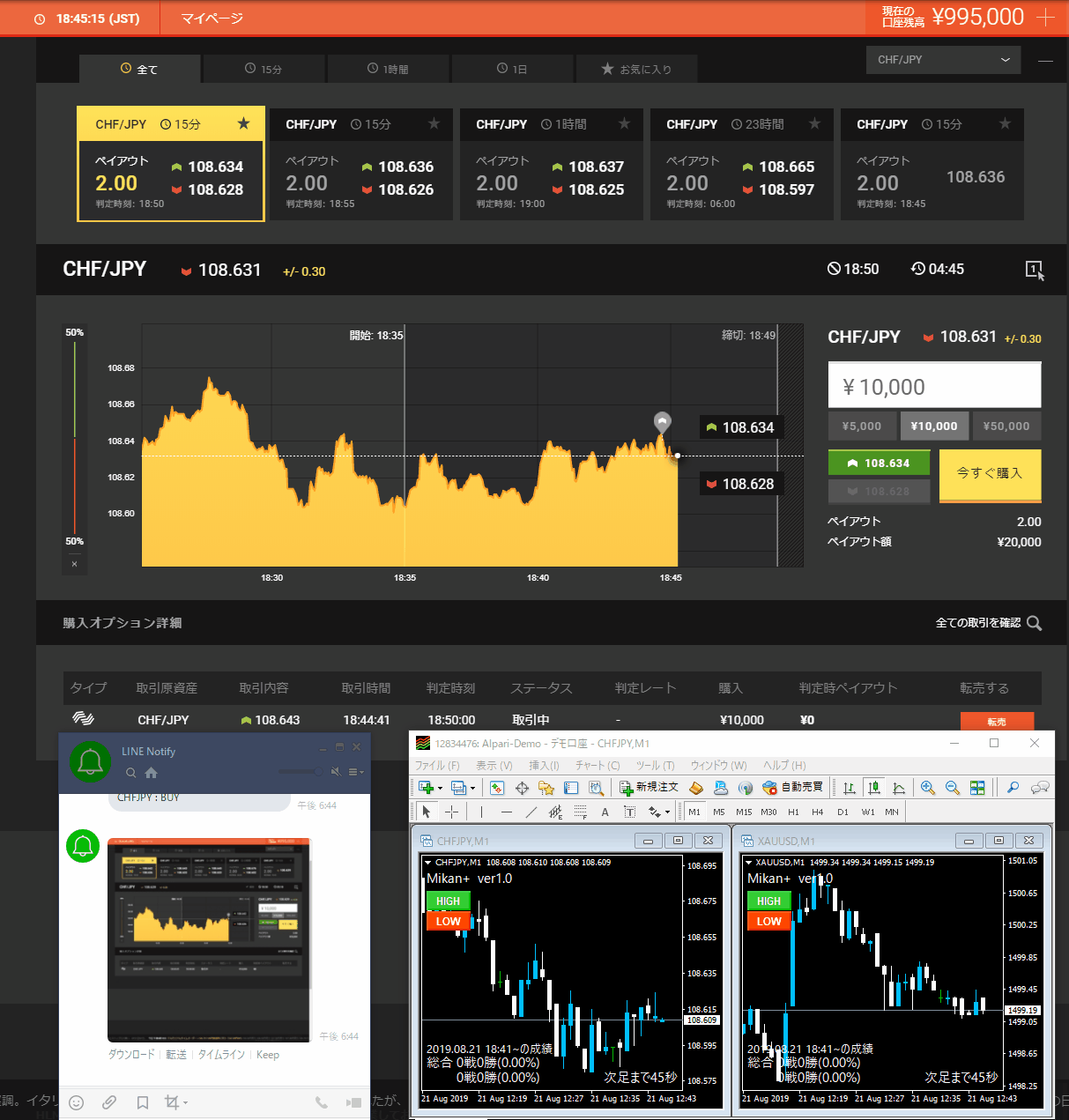Image resolution: width=1069 pixels, height=1120 pixels.
Task: Toggle the Terminal panel icon in MetaTrader
Action: (571, 788)
